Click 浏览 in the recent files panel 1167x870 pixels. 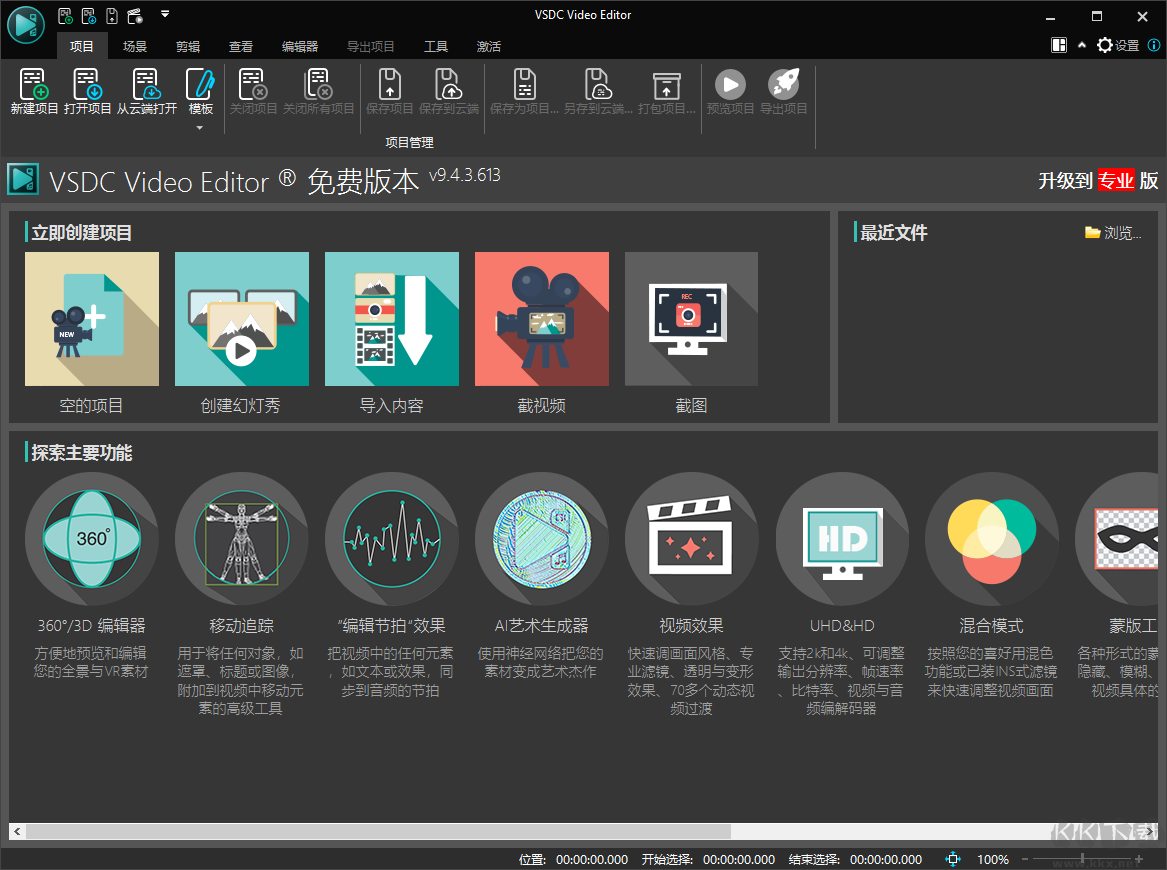pos(1113,232)
